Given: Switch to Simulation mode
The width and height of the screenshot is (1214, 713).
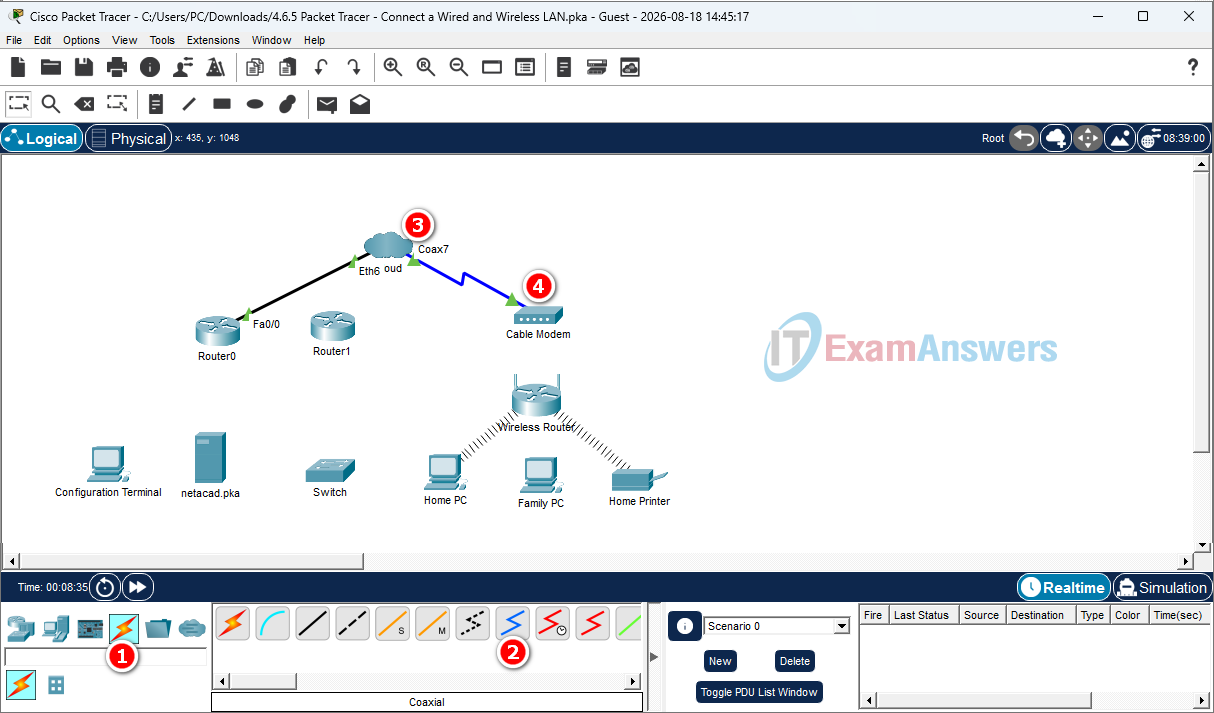Looking at the screenshot, I should 1162,587.
